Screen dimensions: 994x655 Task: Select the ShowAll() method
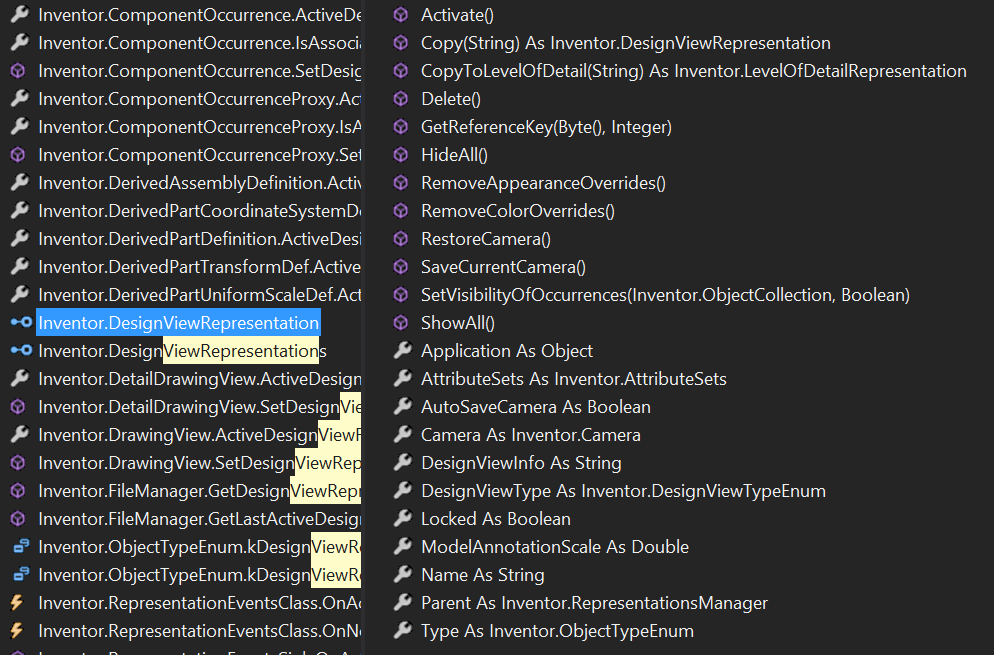point(458,323)
